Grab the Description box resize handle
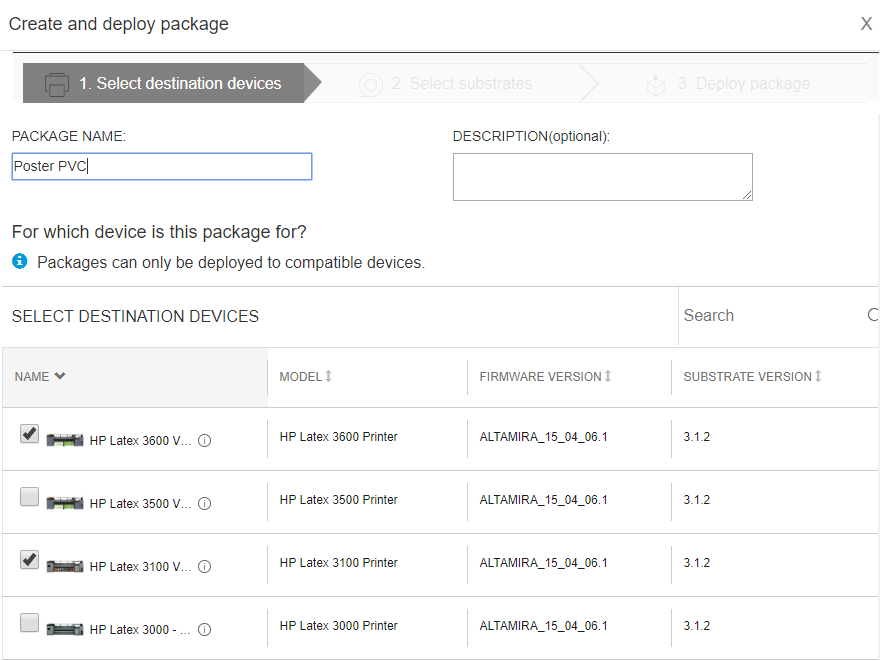The height and width of the screenshot is (661, 880). [747, 195]
